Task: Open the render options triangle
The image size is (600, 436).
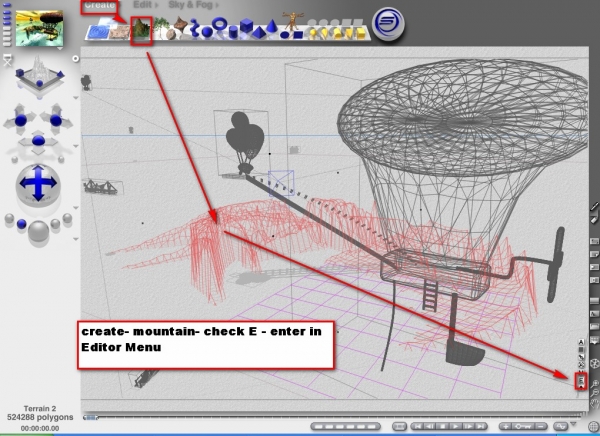Action: tap(75, 239)
